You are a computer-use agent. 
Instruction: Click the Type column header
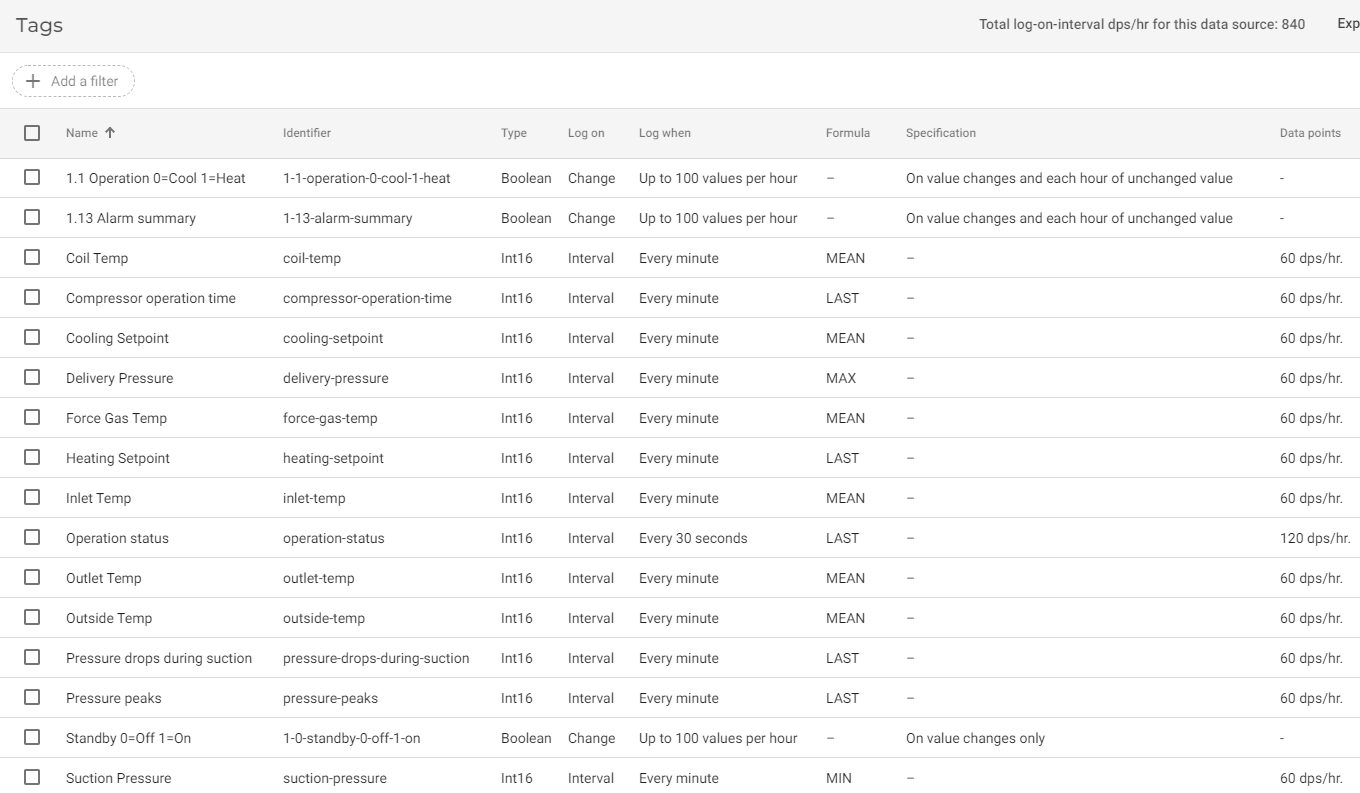512,132
